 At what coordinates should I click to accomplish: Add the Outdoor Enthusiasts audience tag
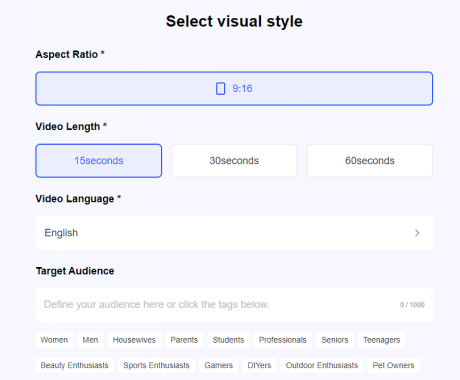(x=322, y=365)
